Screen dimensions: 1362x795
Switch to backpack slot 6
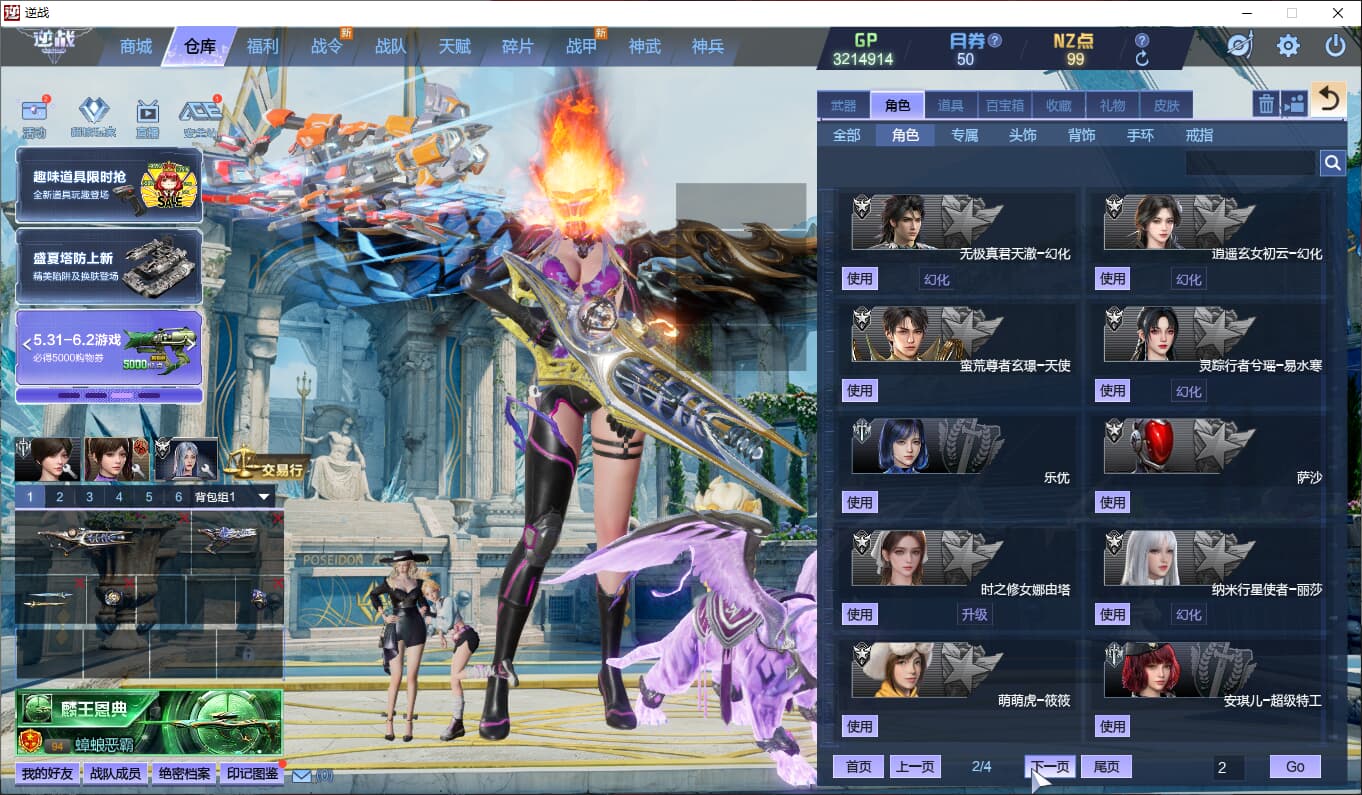click(179, 497)
